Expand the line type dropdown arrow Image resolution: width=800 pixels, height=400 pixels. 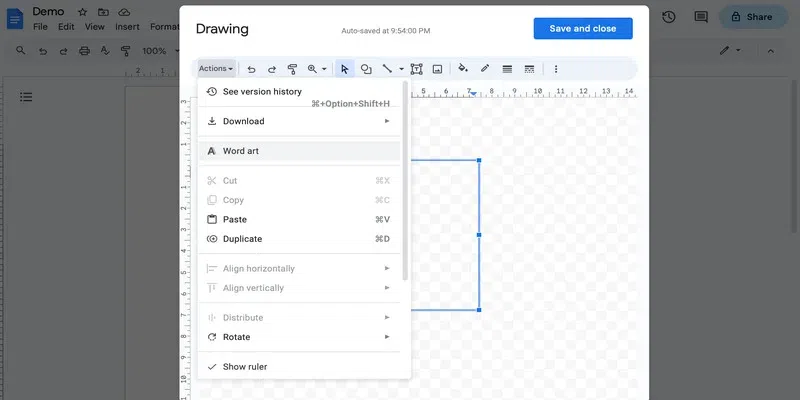[x=402, y=69]
